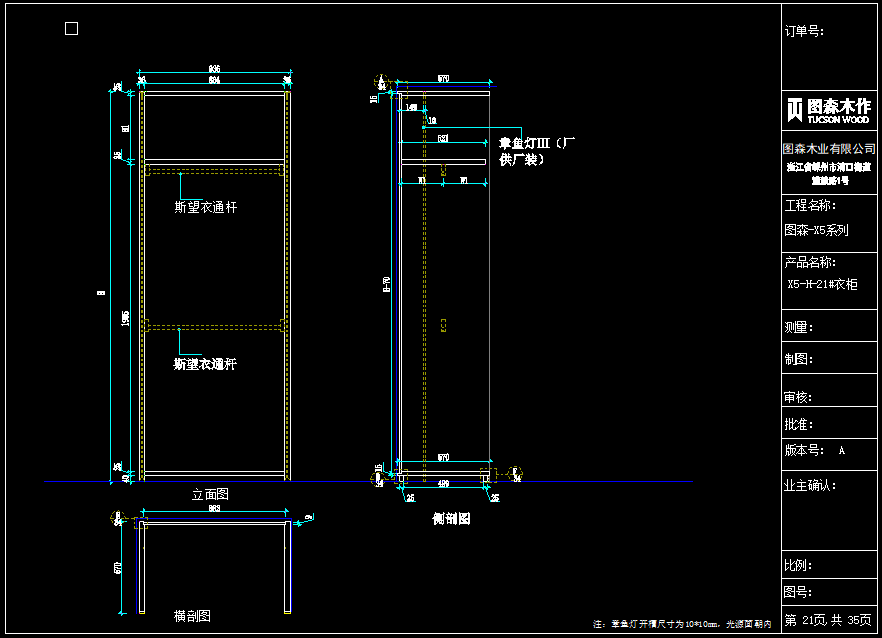The width and height of the screenshot is (882, 638).
Task: Select the lower 斯望衣通杆 label
Action: point(205,364)
